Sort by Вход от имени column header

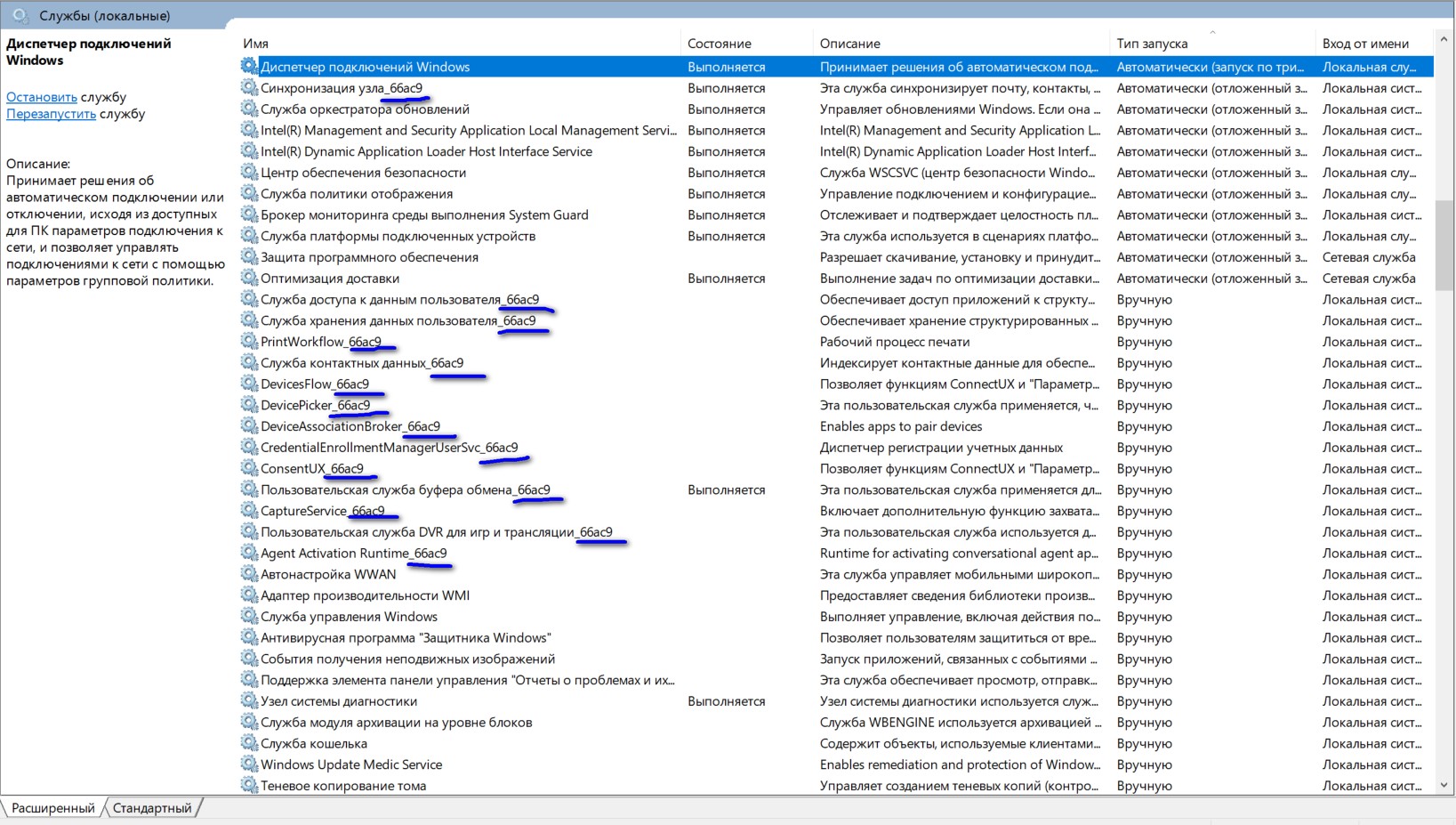click(x=1374, y=43)
